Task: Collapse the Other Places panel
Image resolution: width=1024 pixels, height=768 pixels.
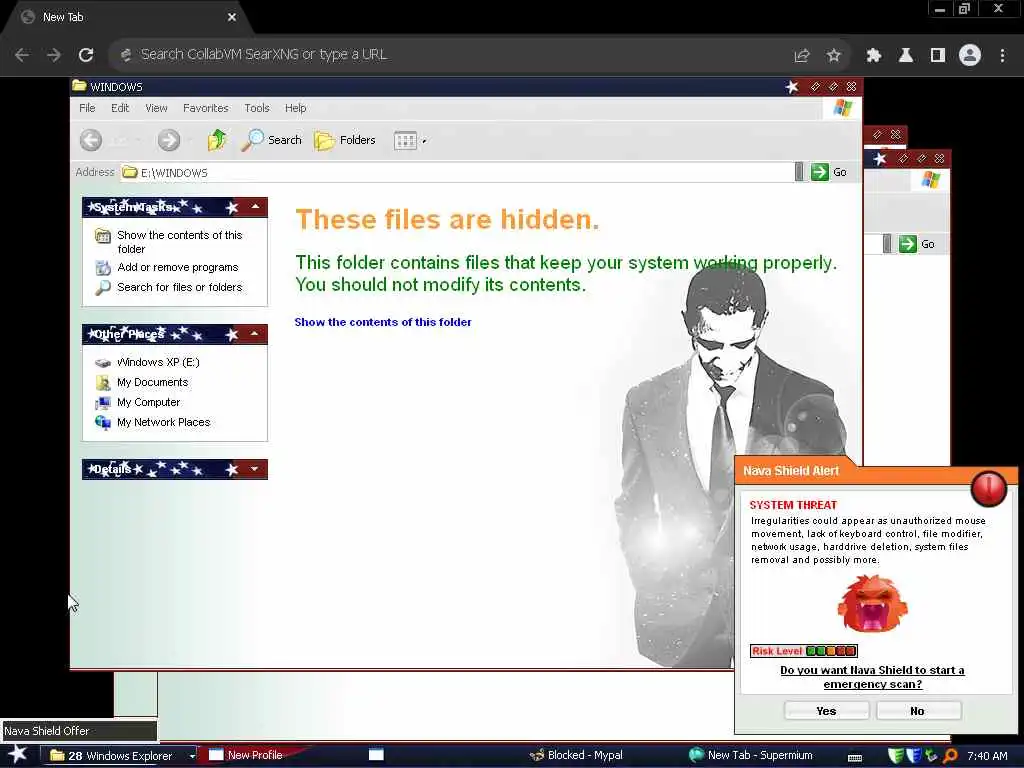Action: pos(255,334)
